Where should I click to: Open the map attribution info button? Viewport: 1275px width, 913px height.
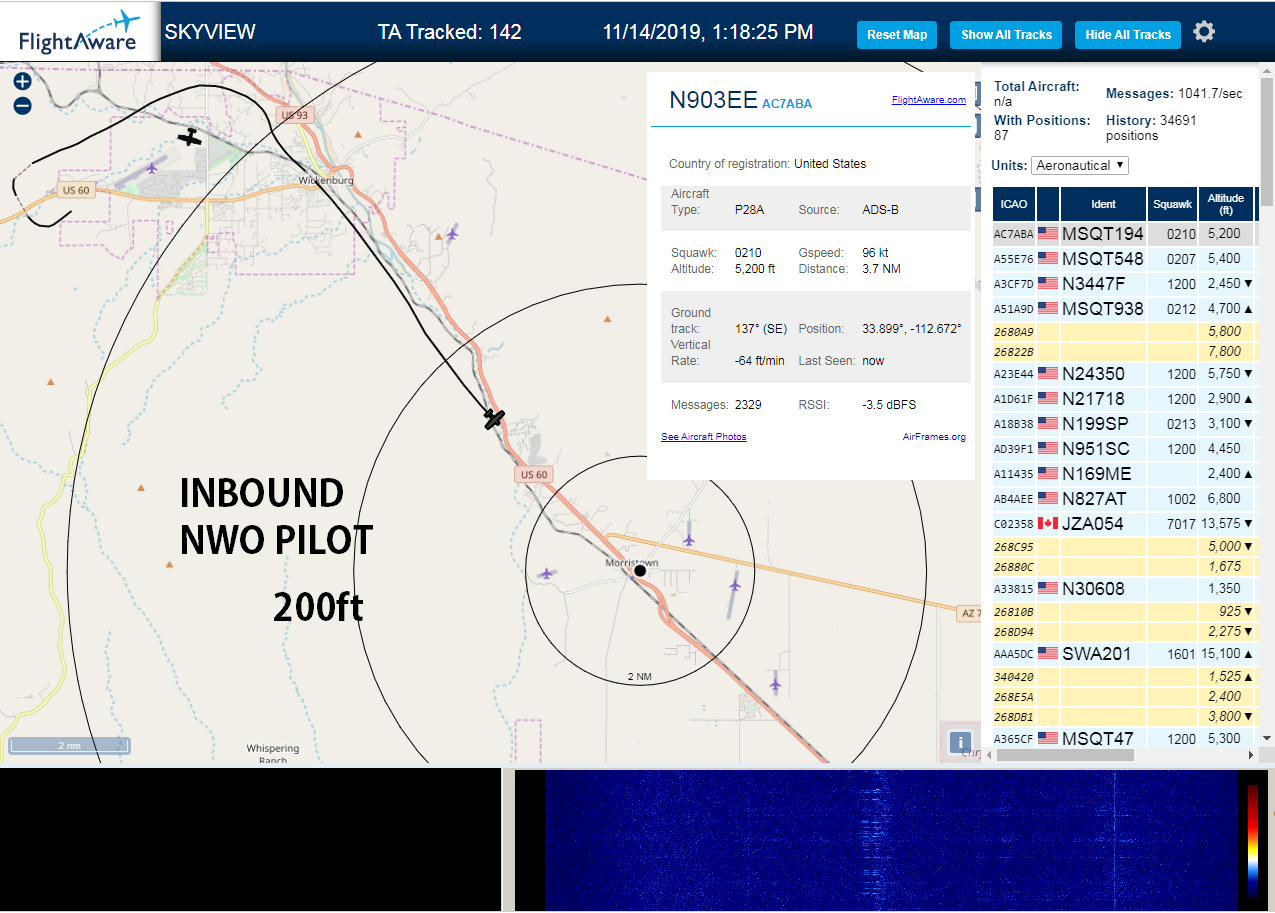point(960,742)
